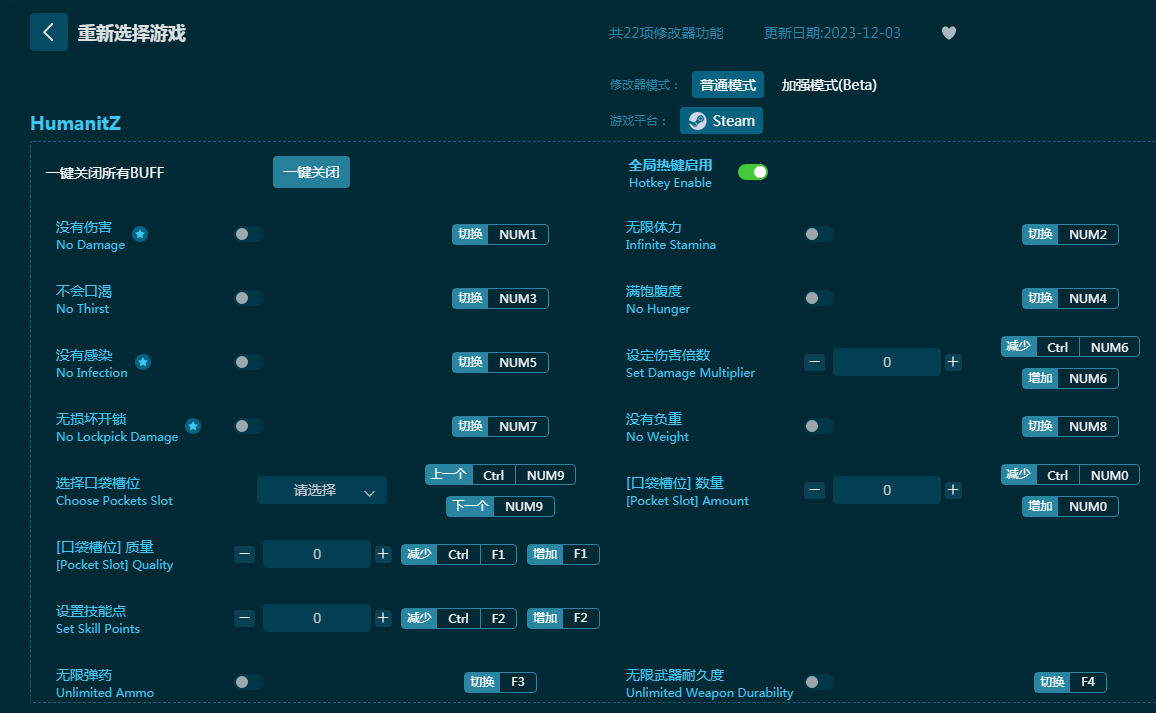The image size is (1156, 713).
Task: Enable the No Weight toggle
Action: click(x=819, y=426)
